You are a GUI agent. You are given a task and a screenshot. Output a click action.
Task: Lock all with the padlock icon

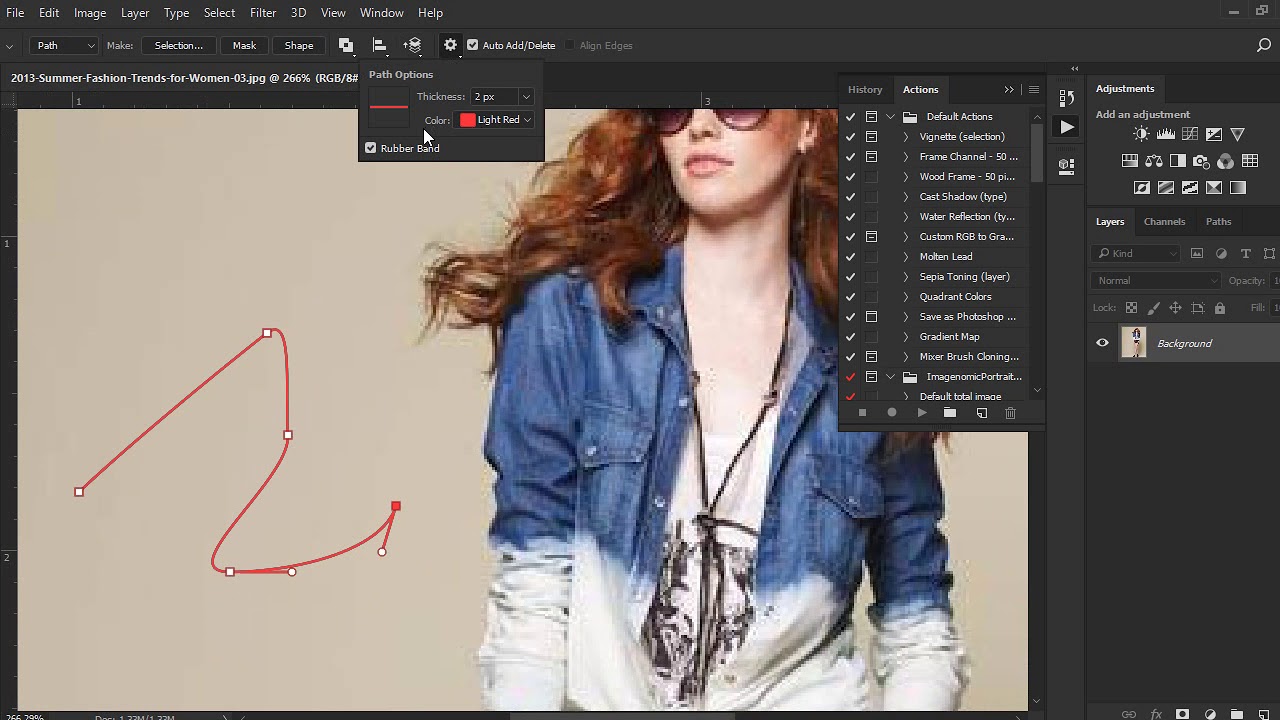(1220, 308)
